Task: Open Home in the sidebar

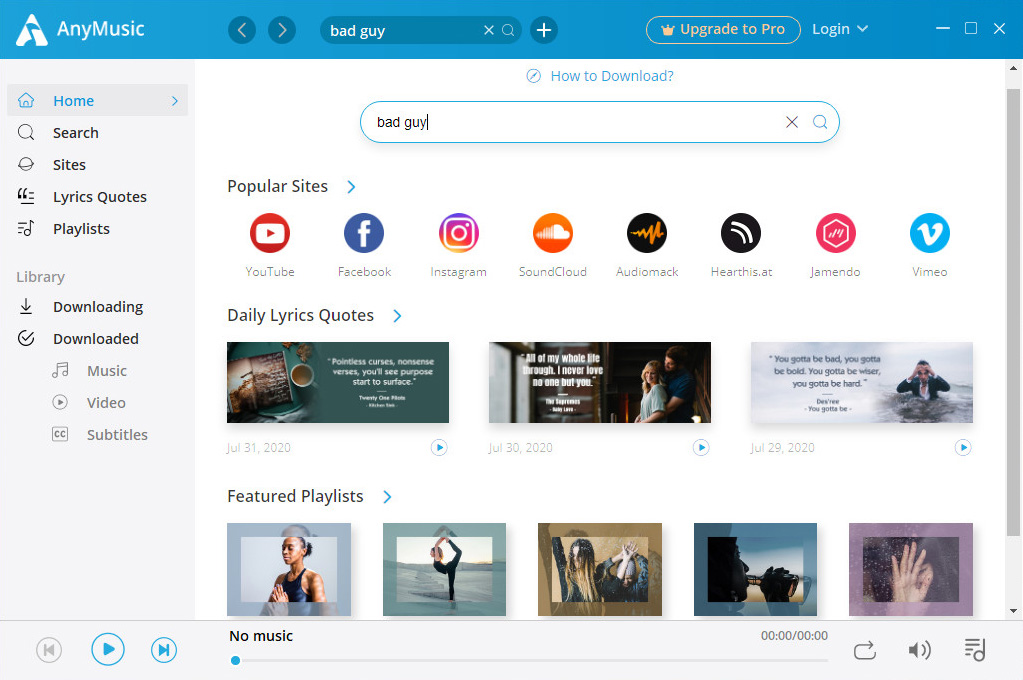Action: click(x=97, y=100)
